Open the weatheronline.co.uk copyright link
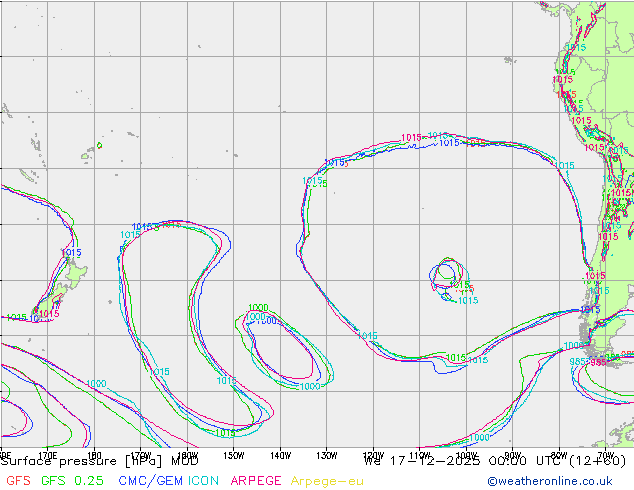 (x=550, y=482)
